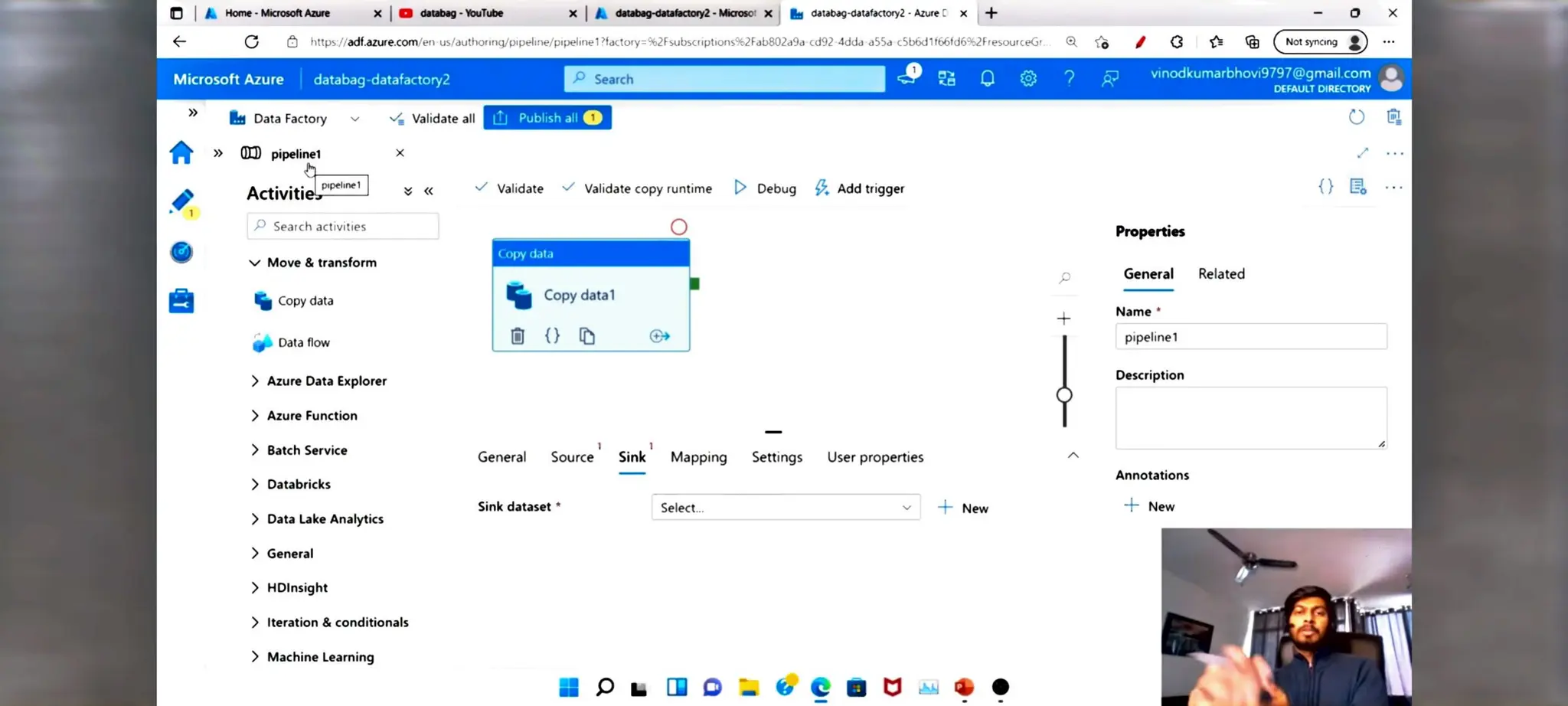Viewport: 1568px width, 706px height.
Task: Expand the Data Lake Analytics group
Action: click(317, 518)
